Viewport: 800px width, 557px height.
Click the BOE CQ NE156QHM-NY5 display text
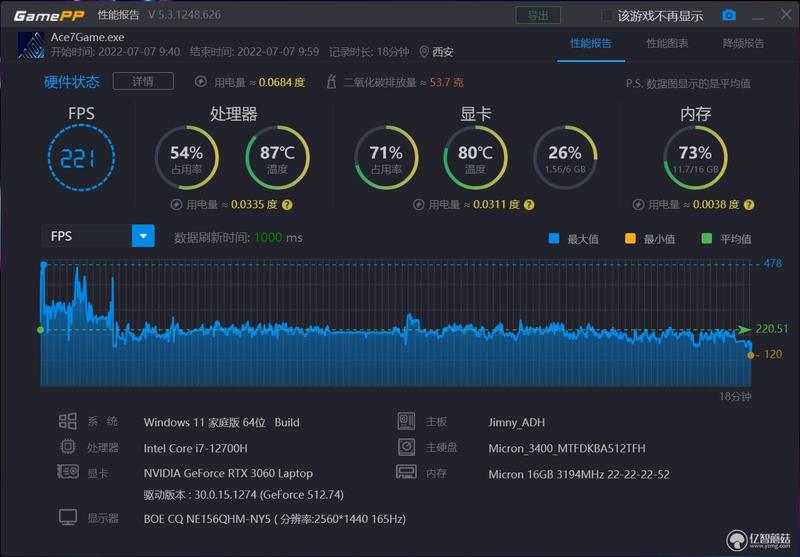[x=274, y=519]
